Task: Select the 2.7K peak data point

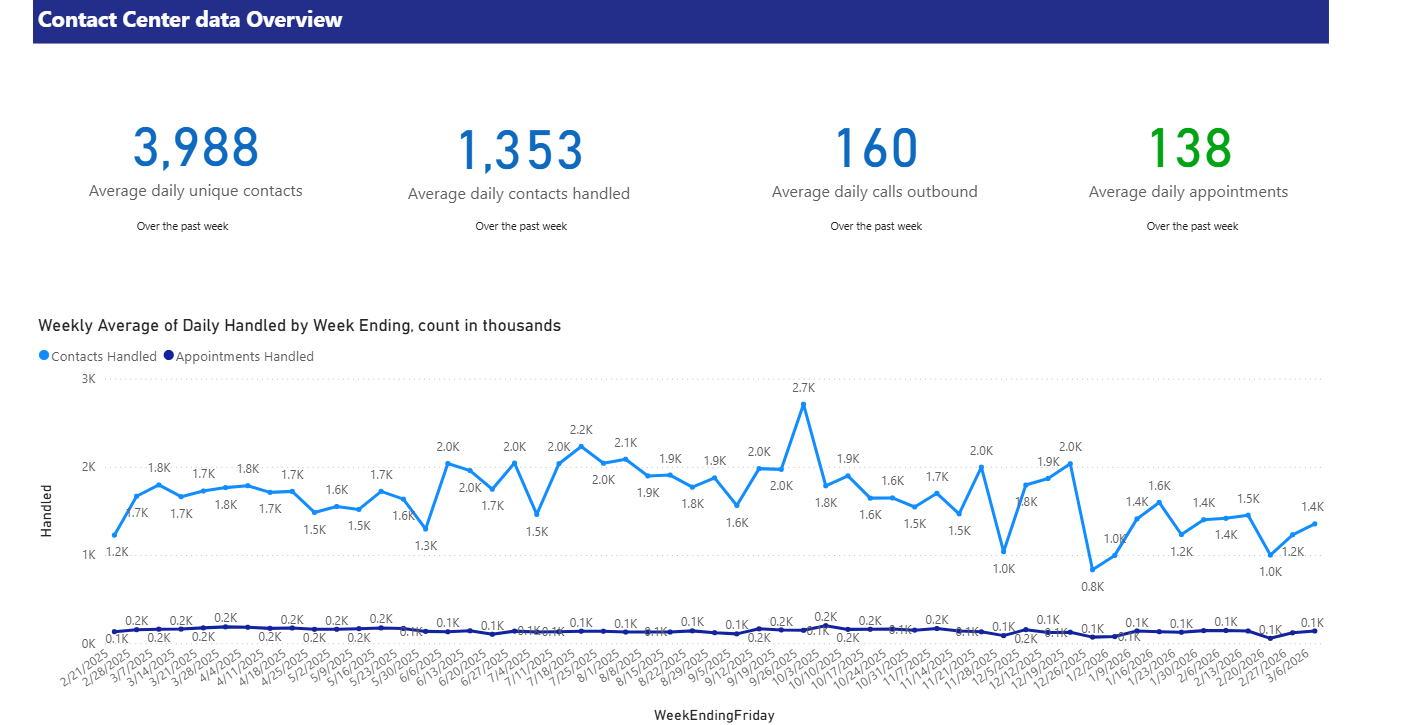Action: [803, 403]
